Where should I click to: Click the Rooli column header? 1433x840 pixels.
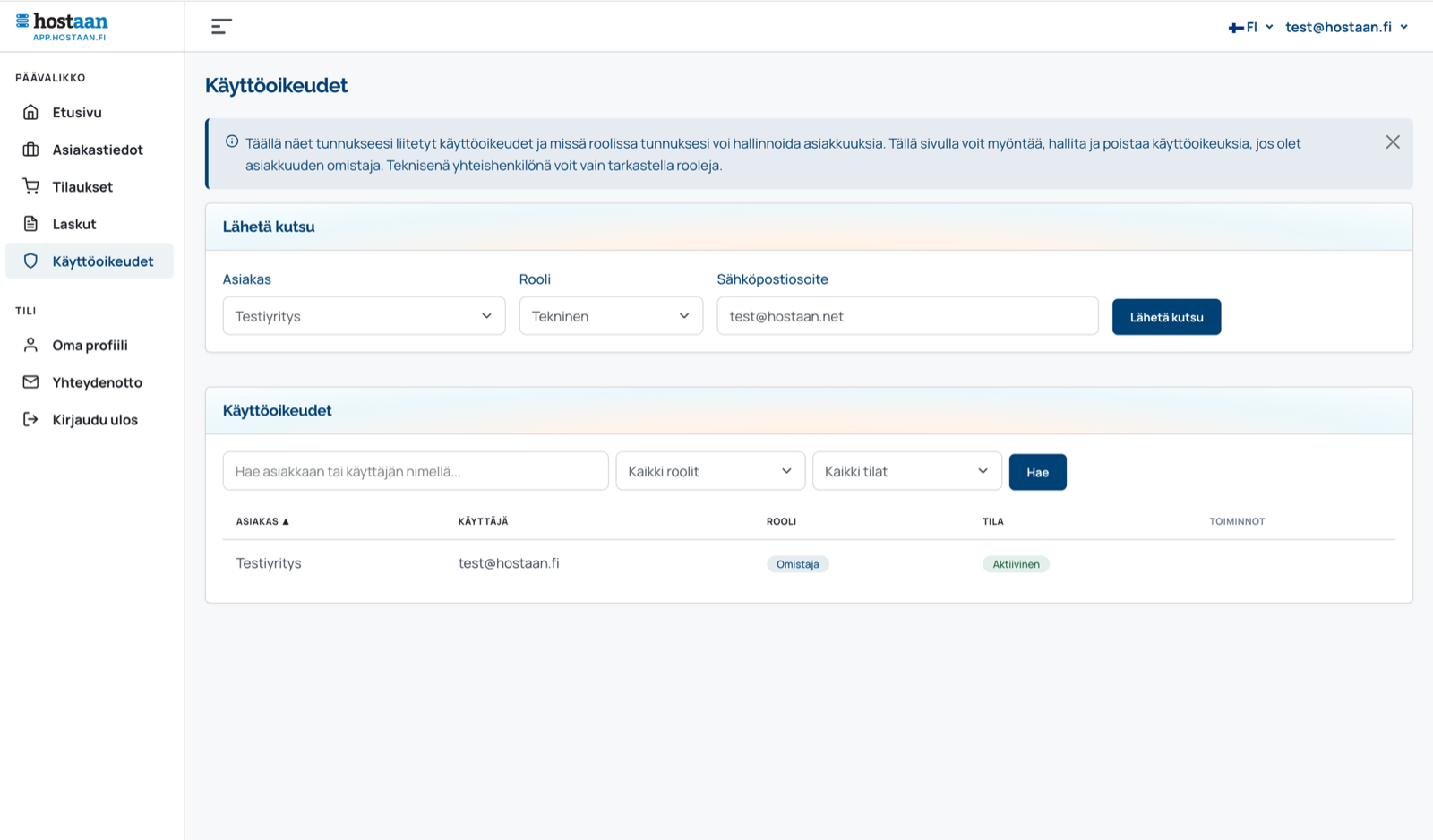tap(781, 521)
